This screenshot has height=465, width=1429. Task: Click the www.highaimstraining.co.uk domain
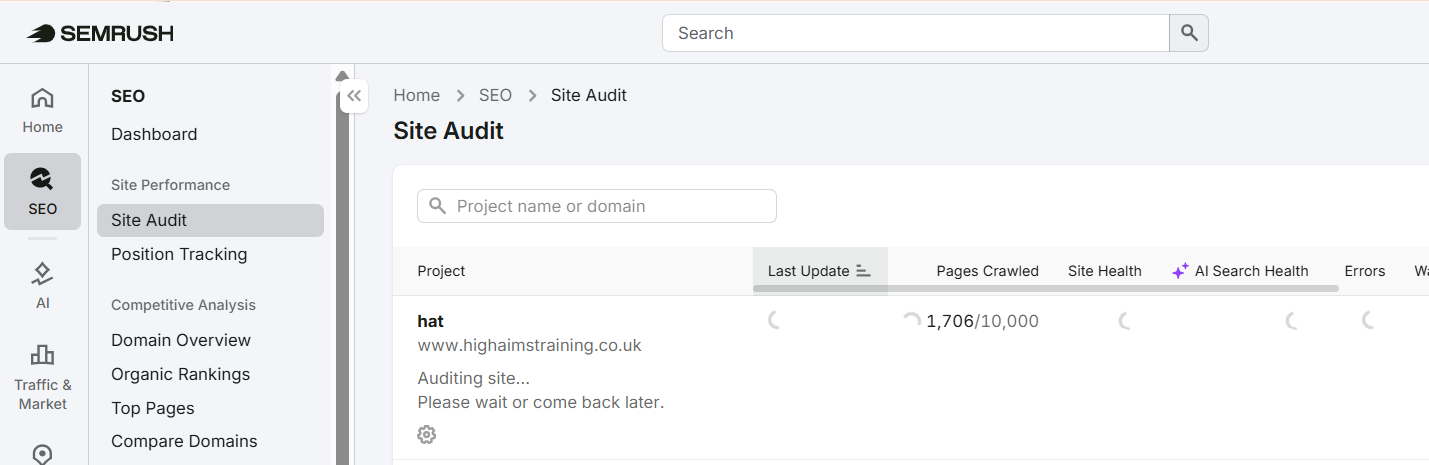click(x=529, y=345)
